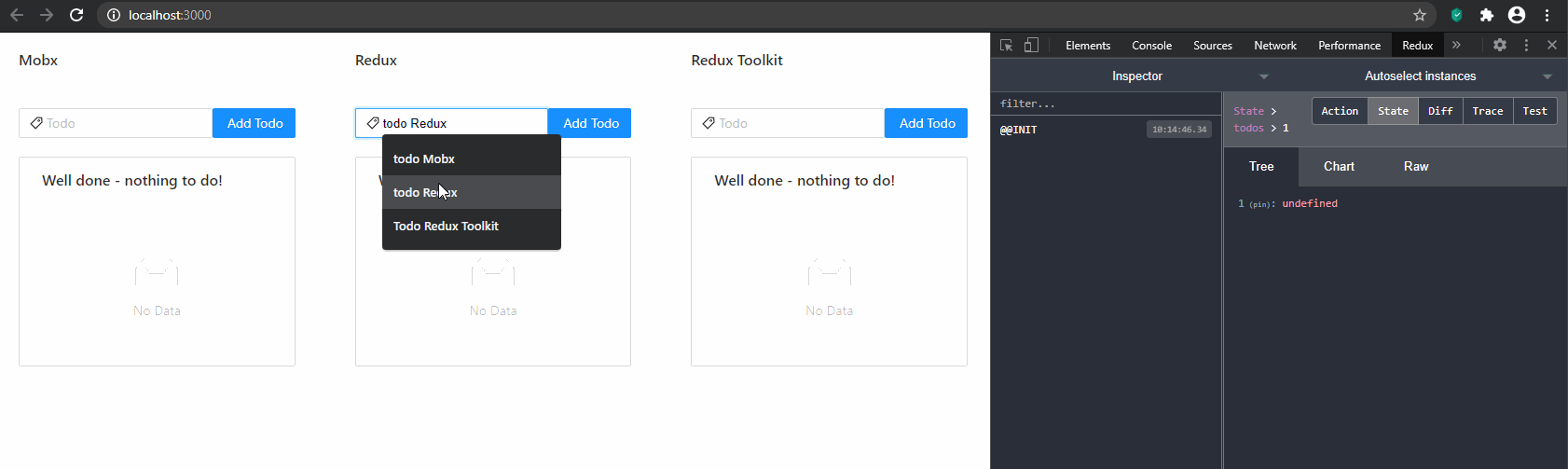Go back in browser history
This screenshot has width=1568, height=469.
pos(17,15)
